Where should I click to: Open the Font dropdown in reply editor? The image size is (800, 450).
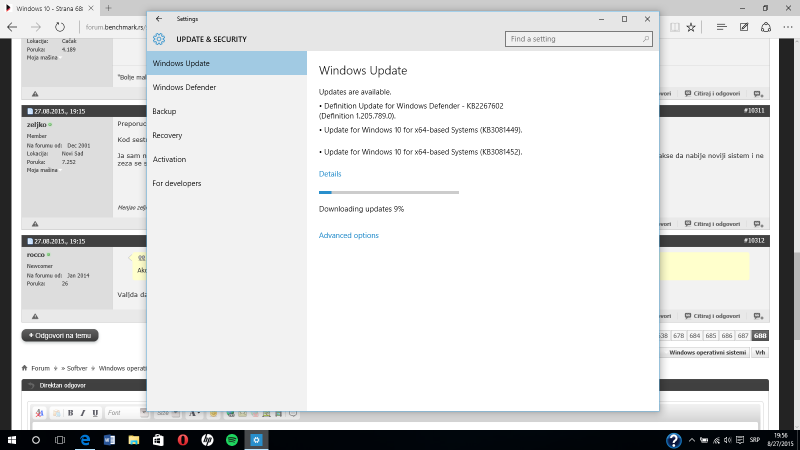pyautogui.click(x=127, y=413)
